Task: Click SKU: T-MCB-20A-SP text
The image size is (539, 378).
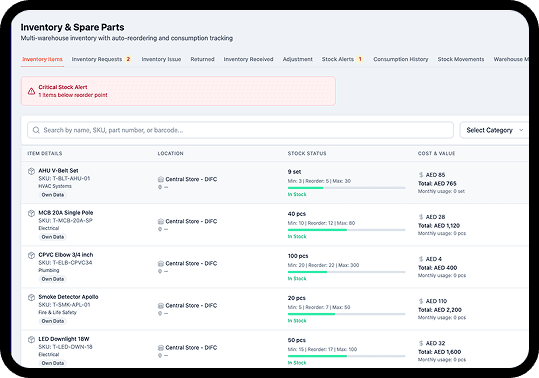Action: [x=66, y=221]
